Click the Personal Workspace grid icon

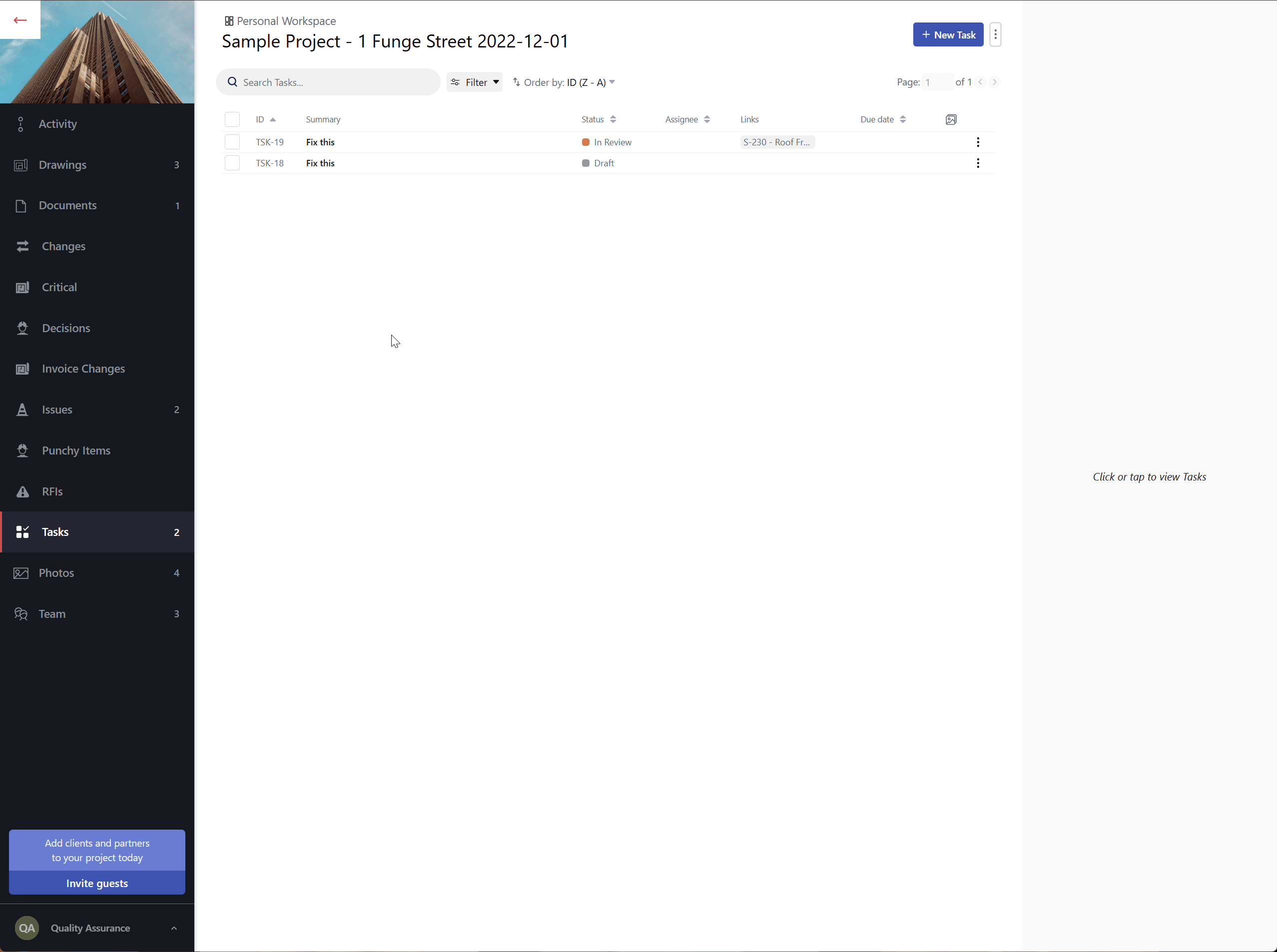(x=229, y=21)
